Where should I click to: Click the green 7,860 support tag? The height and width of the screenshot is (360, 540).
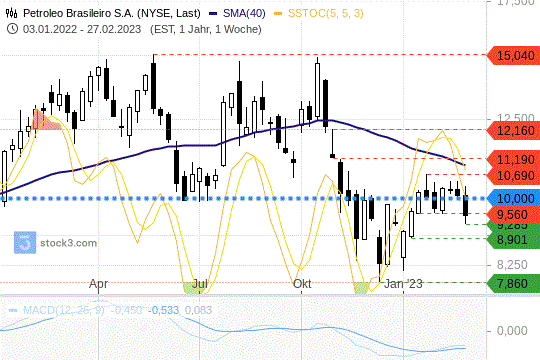513,284
